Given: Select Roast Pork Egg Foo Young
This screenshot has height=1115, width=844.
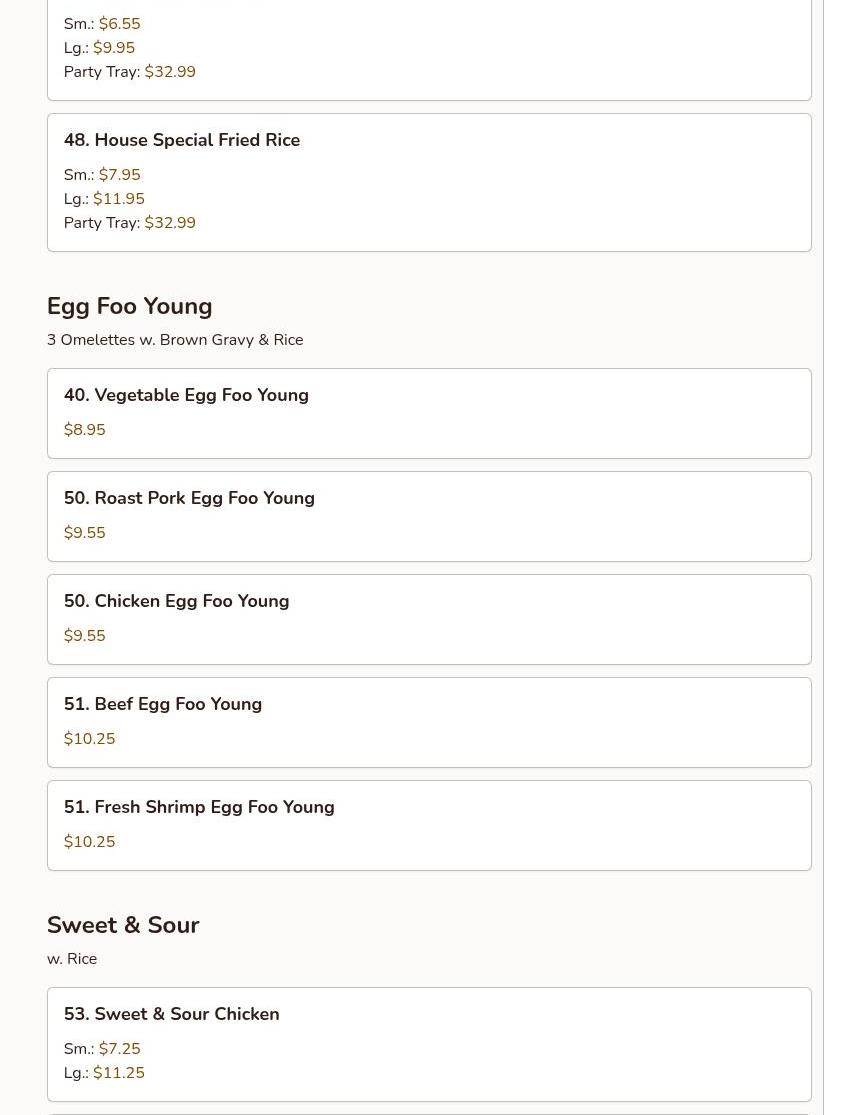Looking at the screenshot, I should (189, 499).
